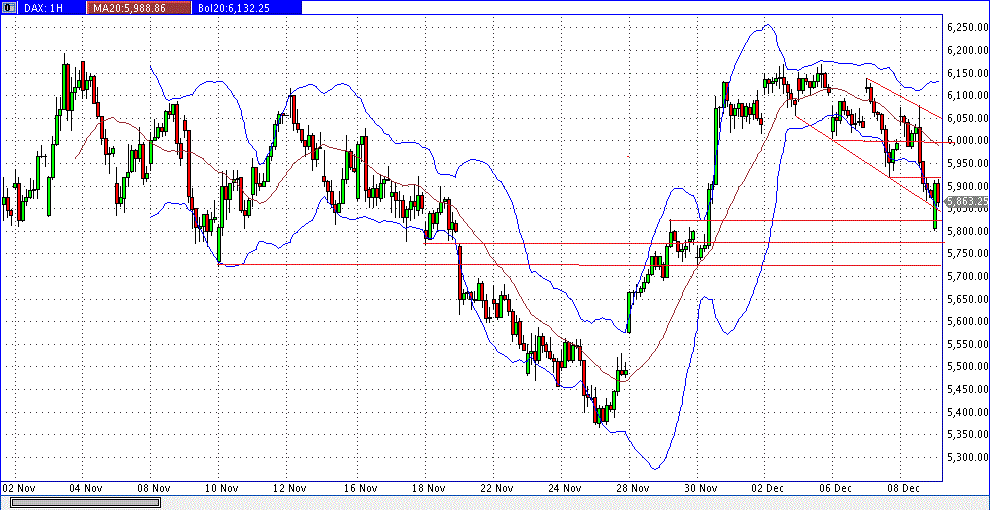Click the 5,950.00 price axis label
This screenshot has height=510, width=990.
point(968,163)
